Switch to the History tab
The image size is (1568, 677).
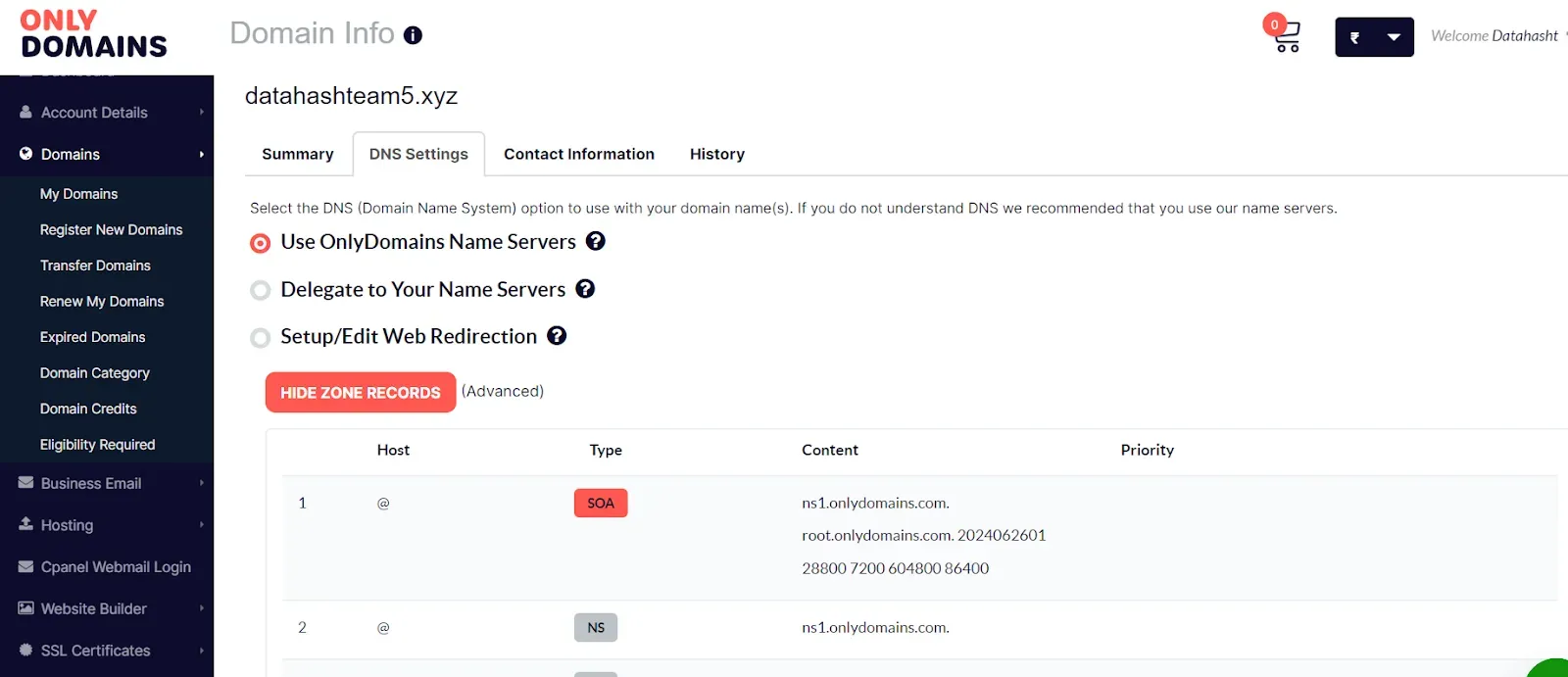pyautogui.click(x=717, y=154)
